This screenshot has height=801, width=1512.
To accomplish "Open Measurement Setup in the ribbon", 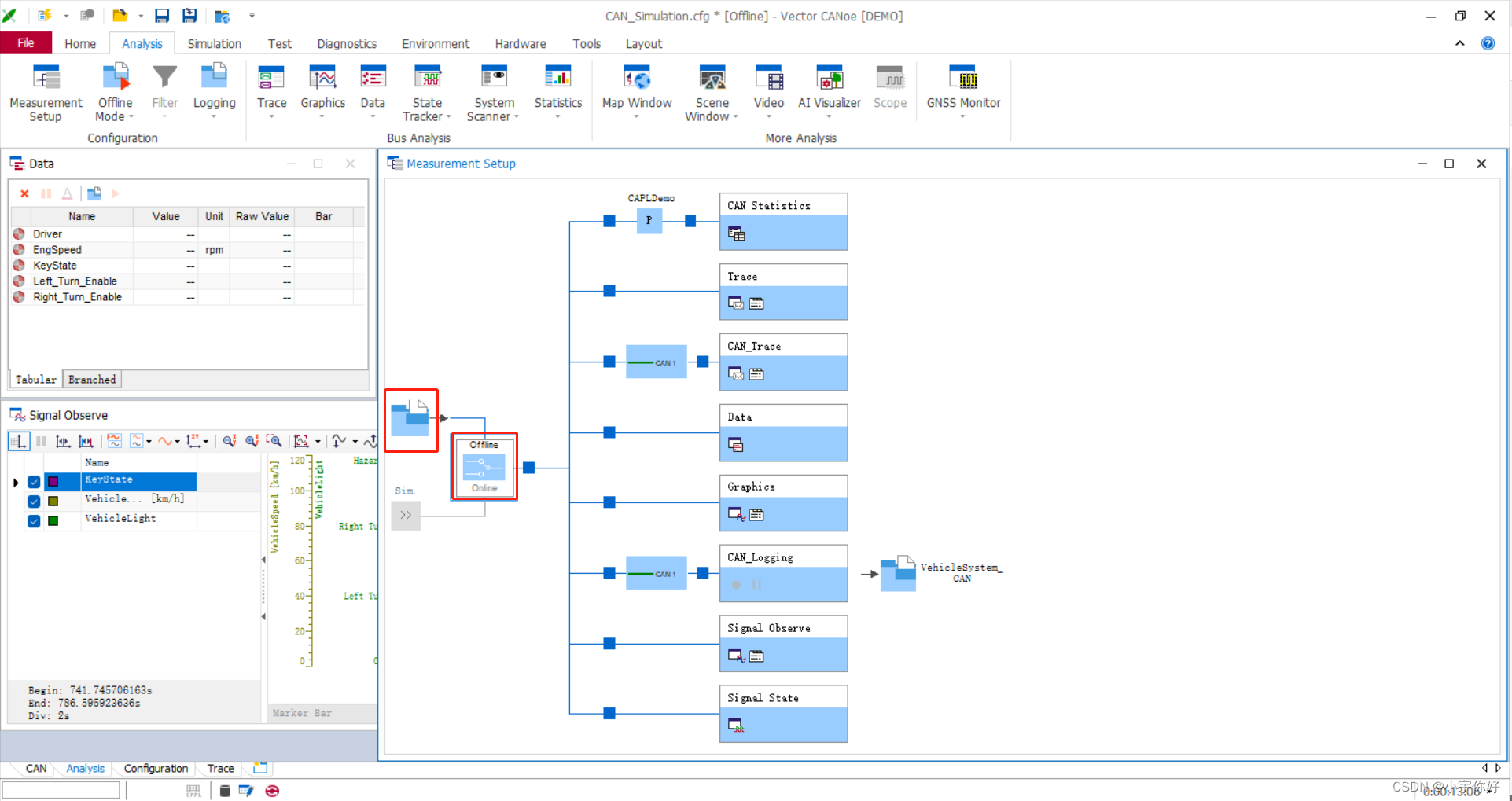I will [46, 94].
